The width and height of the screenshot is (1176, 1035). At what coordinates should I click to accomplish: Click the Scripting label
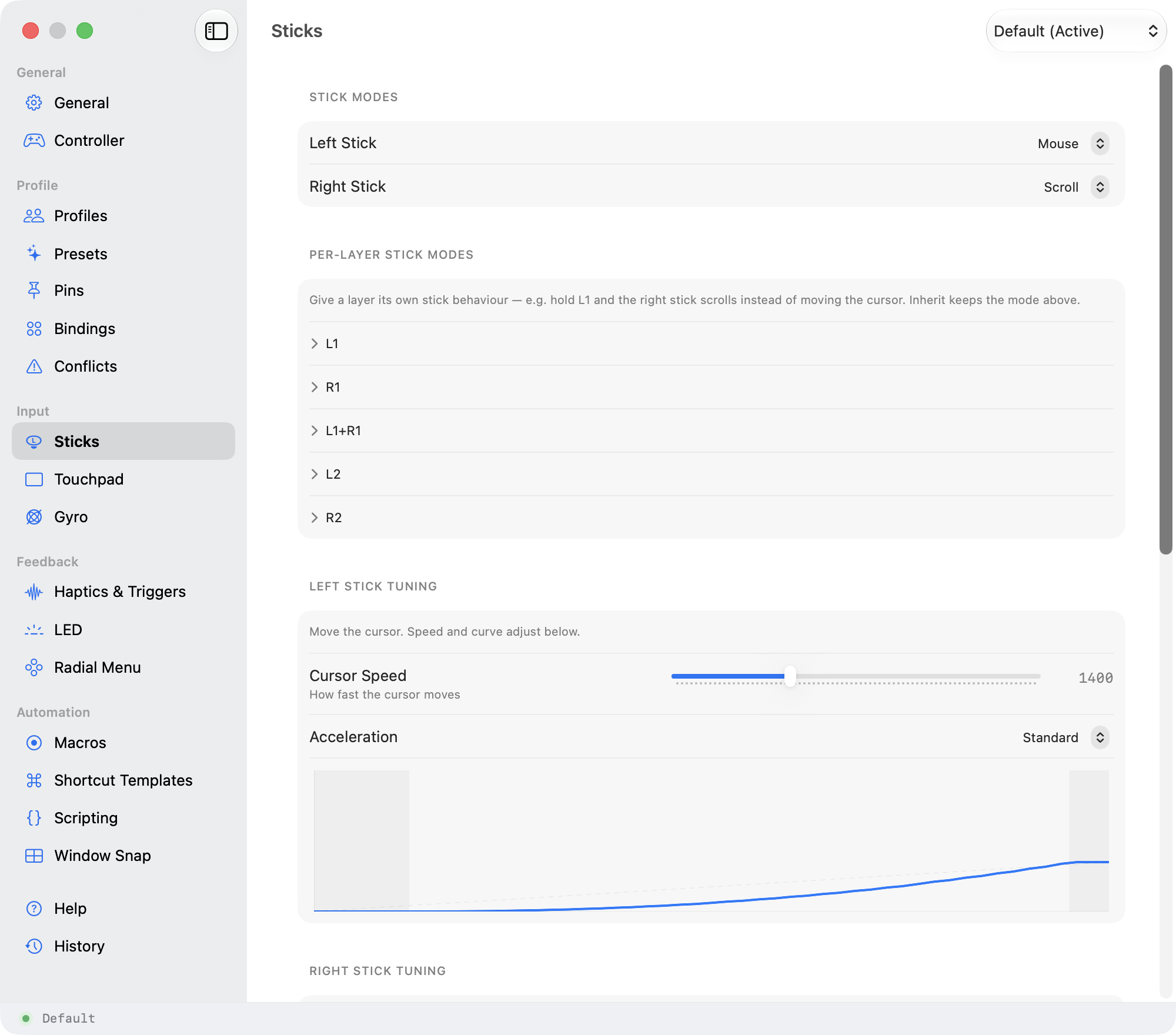click(x=86, y=818)
